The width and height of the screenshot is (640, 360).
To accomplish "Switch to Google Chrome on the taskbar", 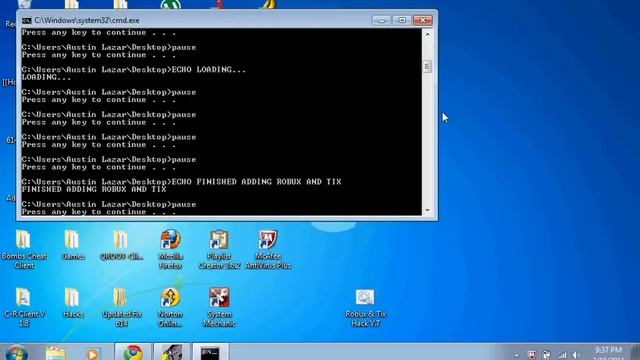I will point(133,352).
